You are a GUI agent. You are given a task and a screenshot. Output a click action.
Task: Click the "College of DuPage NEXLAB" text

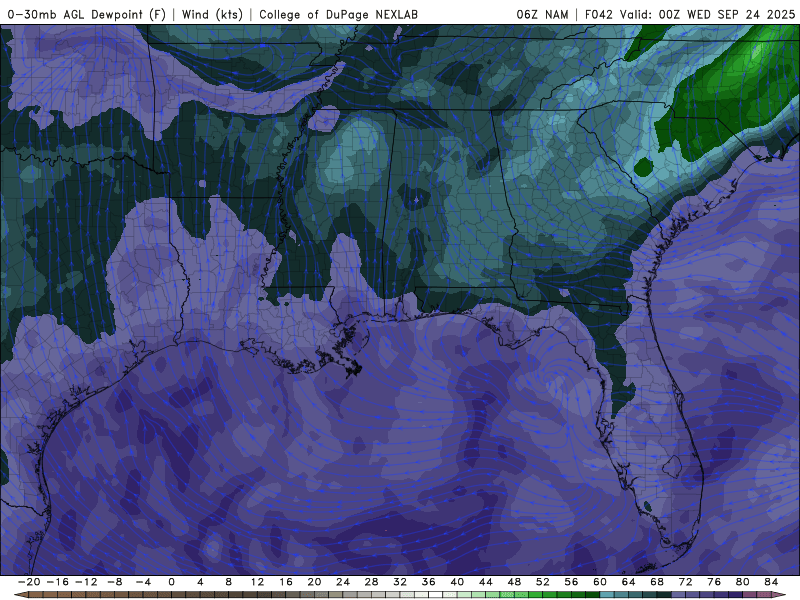(338, 14)
